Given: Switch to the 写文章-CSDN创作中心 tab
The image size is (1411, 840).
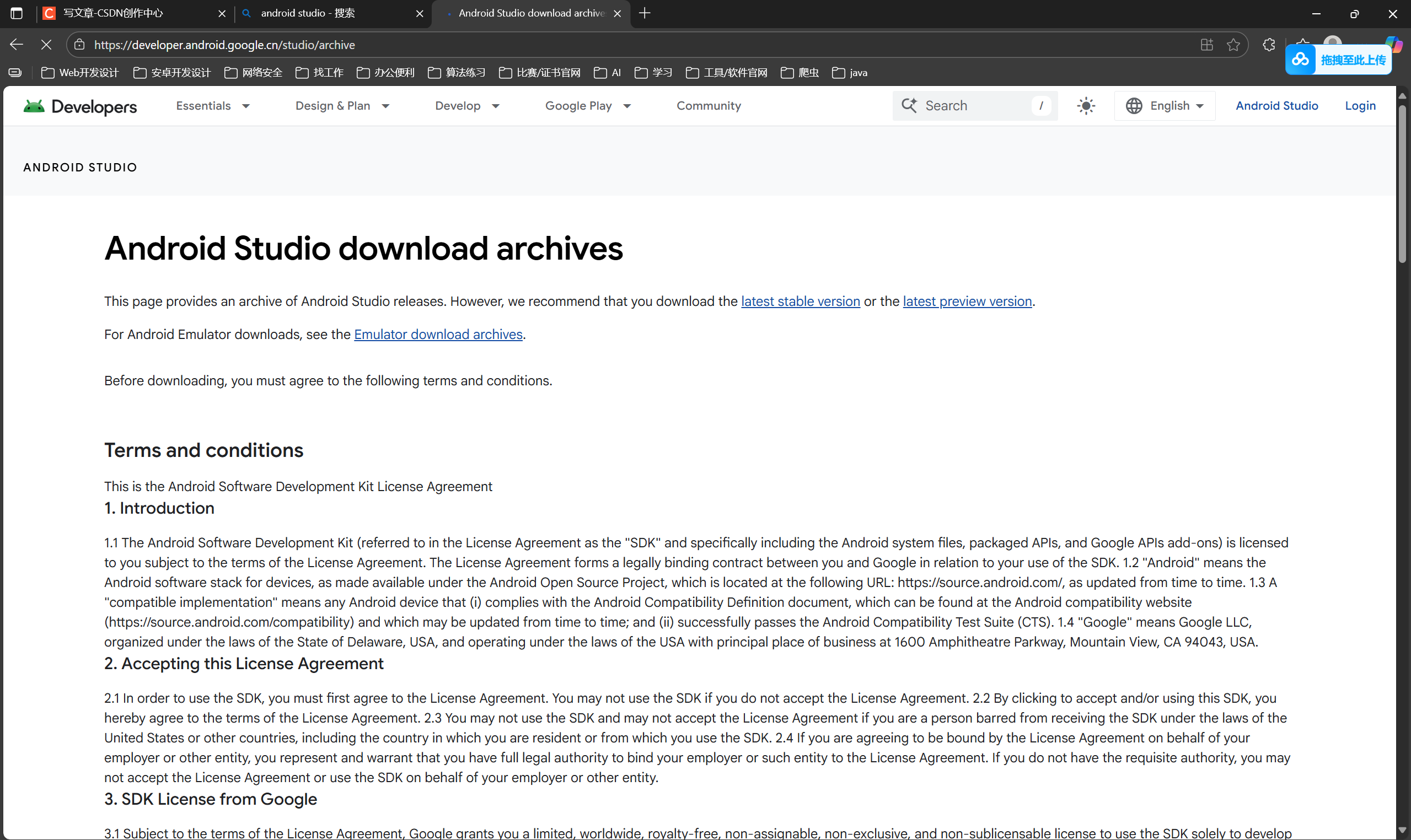Looking at the screenshot, I should [x=135, y=14].
